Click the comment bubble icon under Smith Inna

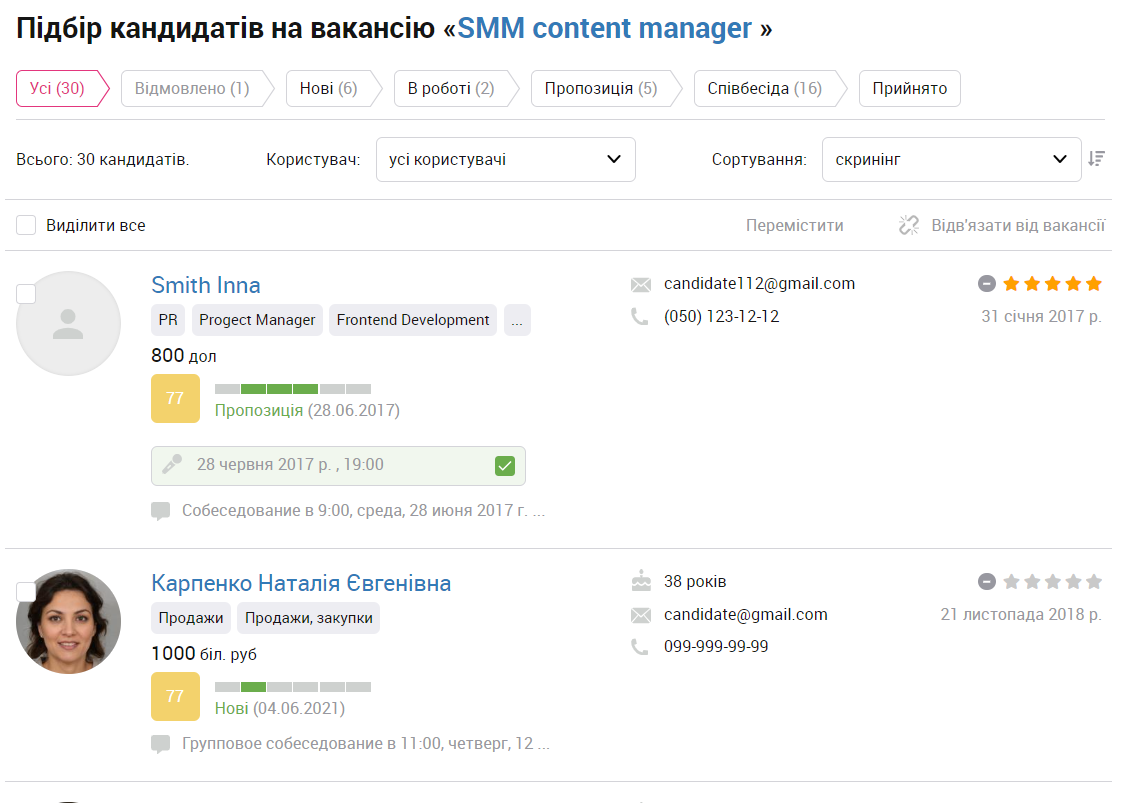click(x=160, y=511)
